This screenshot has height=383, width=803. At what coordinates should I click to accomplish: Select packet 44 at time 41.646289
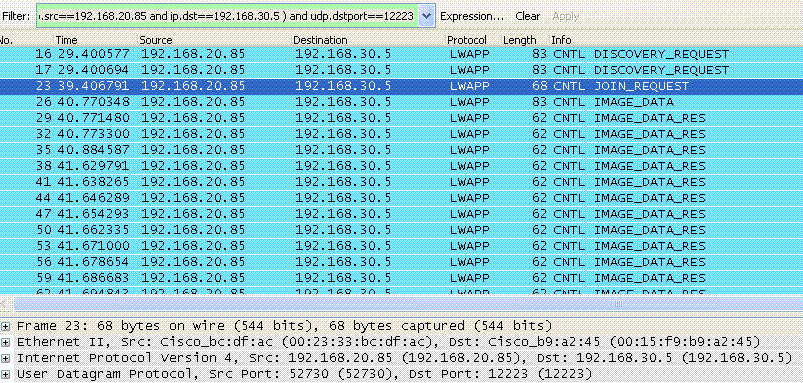[402, 198]
